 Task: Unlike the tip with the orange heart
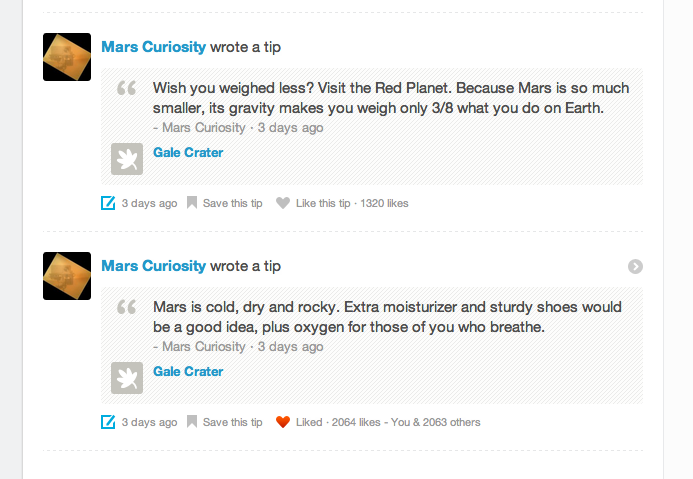pyautogui.click(x=283, y=422)
